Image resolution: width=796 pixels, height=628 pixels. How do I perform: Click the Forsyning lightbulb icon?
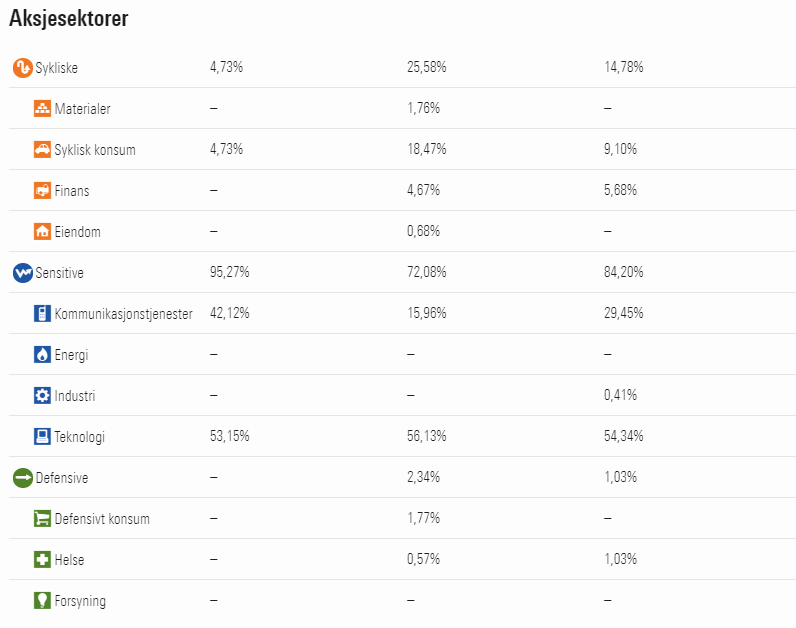pyautogui.click(x=42, y=601)
